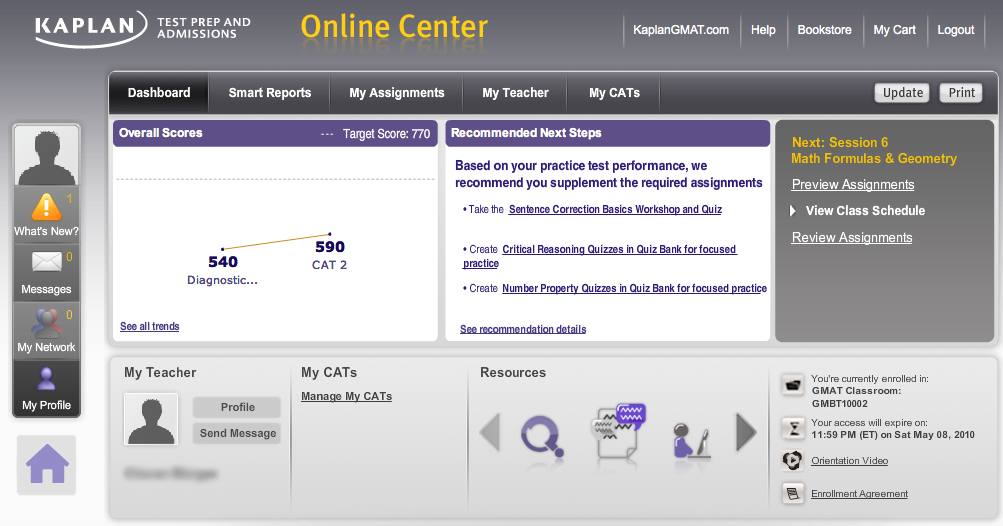Open the Messages envelope icon

(46, 262)
